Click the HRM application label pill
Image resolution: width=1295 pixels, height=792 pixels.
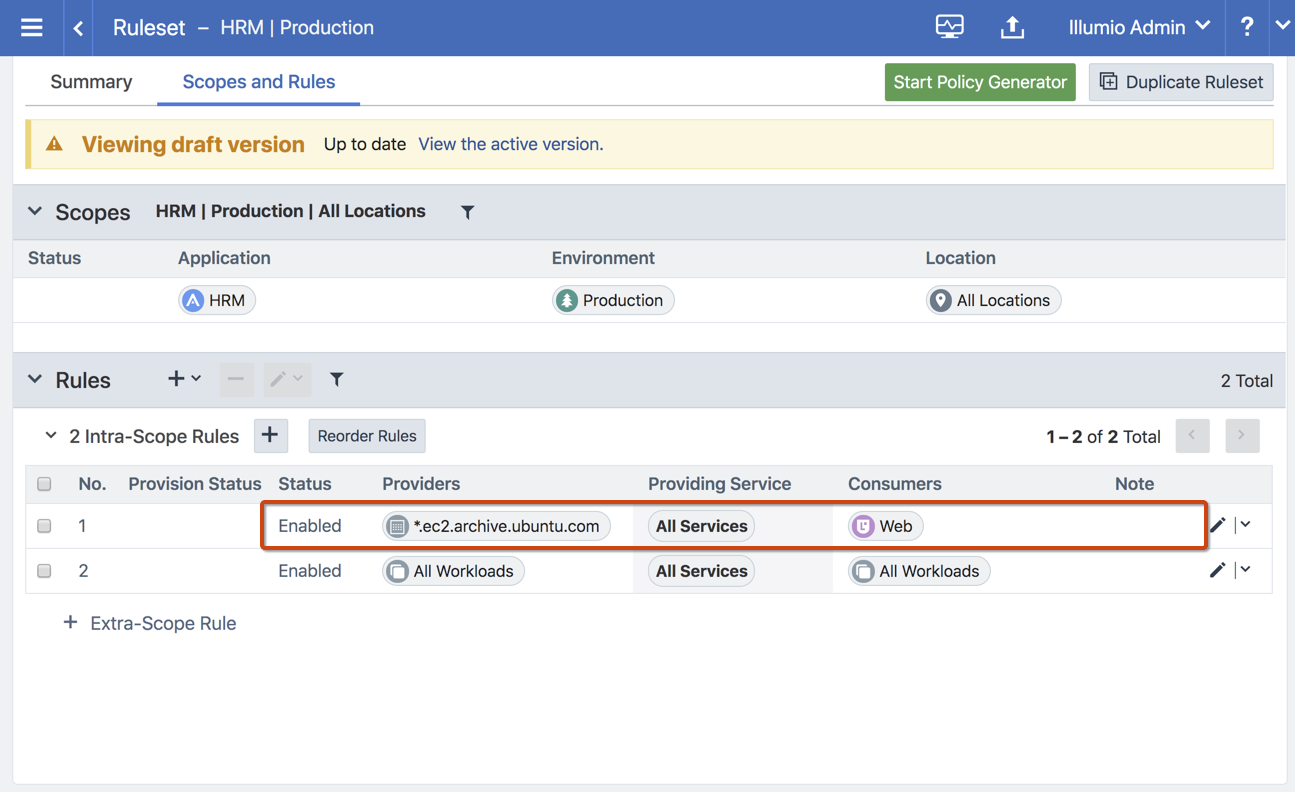coord(217,300)
